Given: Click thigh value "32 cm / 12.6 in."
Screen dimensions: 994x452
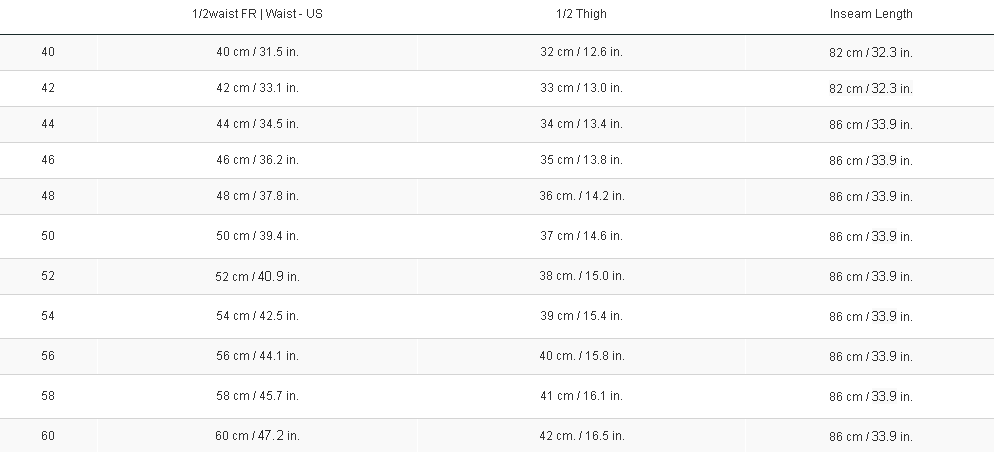Looking at the screenshot, I should (x=581, y=52).
